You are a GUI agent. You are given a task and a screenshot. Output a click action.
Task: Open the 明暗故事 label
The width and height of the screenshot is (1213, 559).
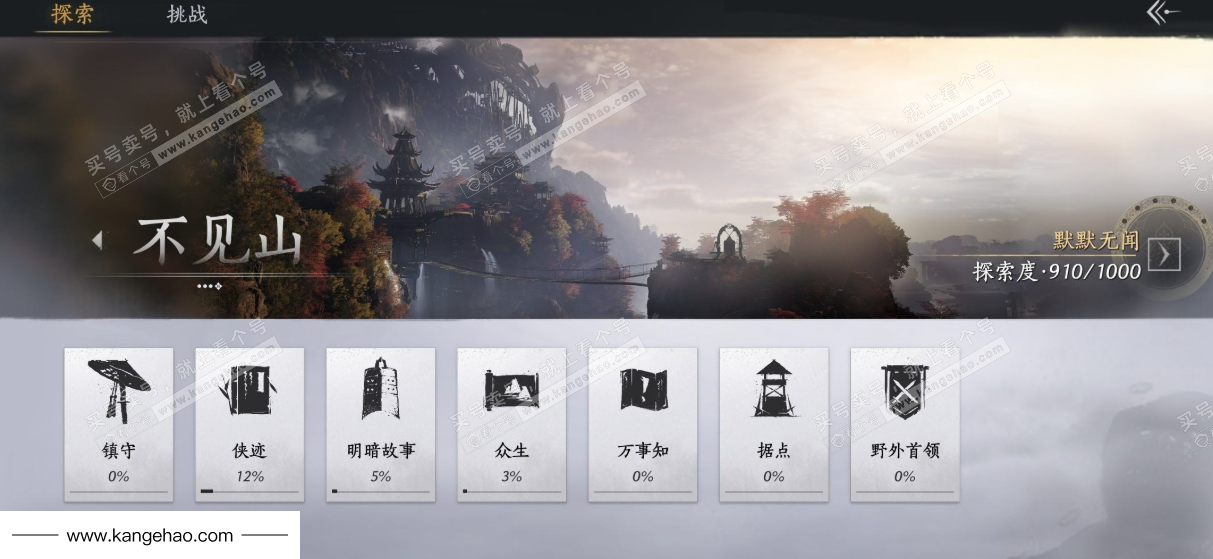[380, 451]
